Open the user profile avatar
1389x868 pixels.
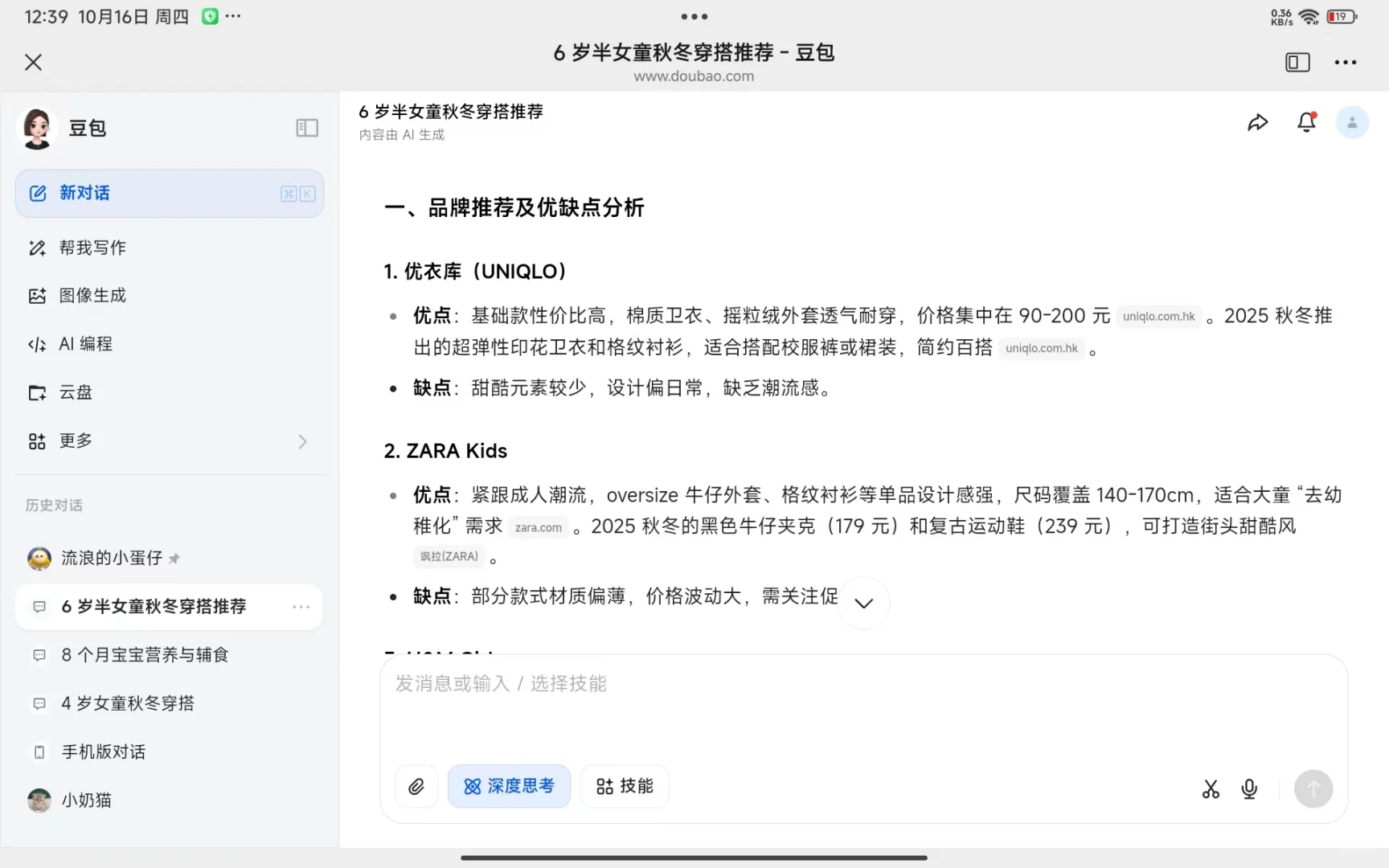(x=1352, y=122)
